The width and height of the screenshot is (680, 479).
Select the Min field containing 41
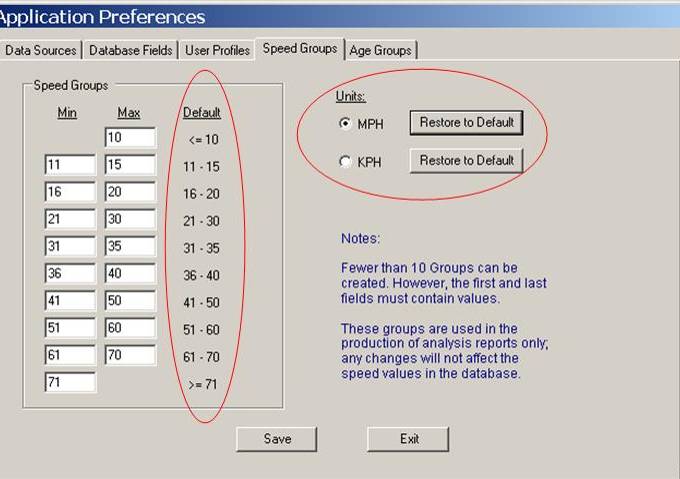point(70,301)
